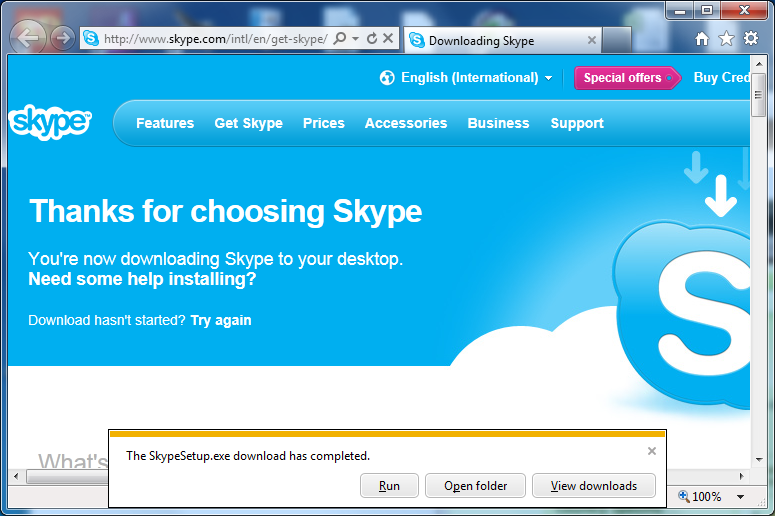Open the zoom level dropdown arrow
This screenshot has height=516, width=775.
point(741,497)
